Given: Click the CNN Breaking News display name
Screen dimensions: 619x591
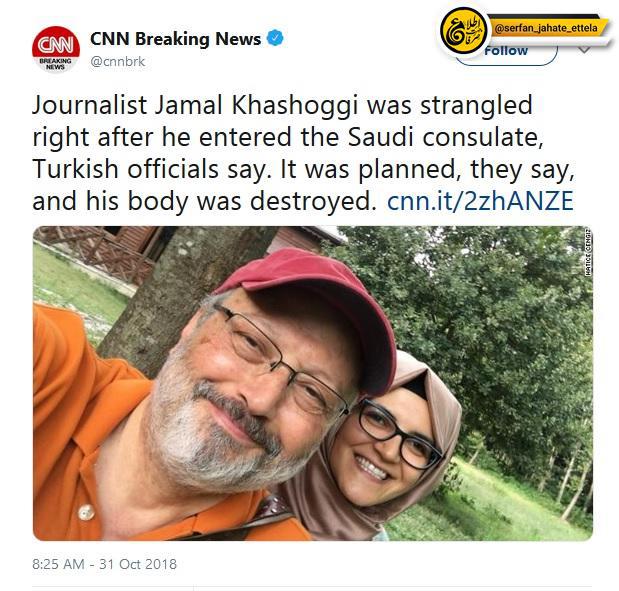Looking at the screenshot, I should 175,39.
